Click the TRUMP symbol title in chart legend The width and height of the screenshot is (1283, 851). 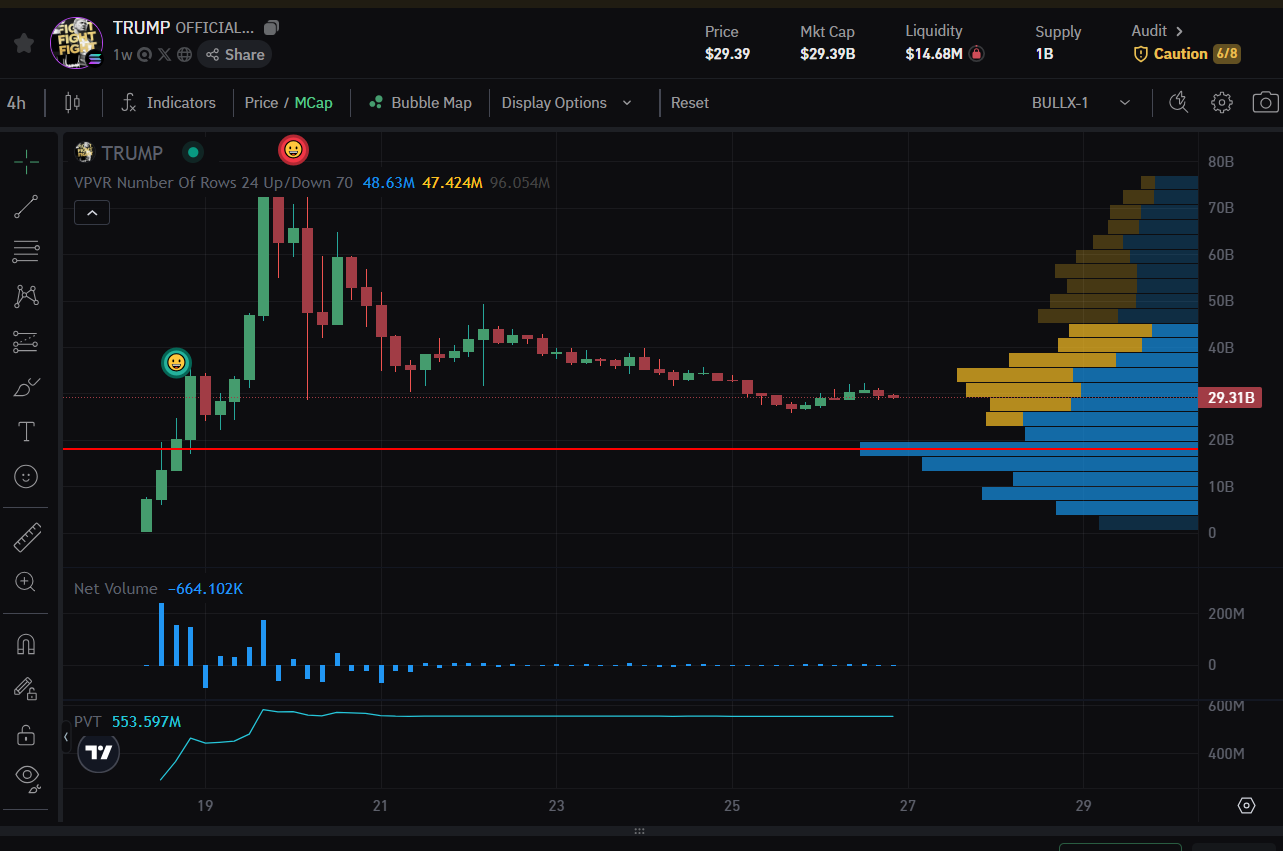tap(133, 153)
